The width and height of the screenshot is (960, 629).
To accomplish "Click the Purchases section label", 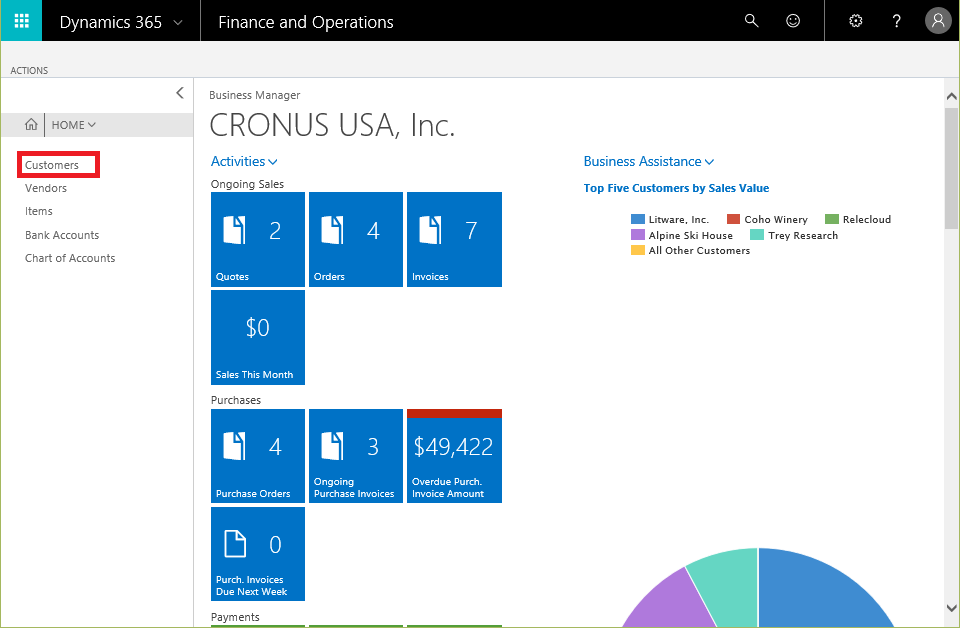I will tap(236, 400).
